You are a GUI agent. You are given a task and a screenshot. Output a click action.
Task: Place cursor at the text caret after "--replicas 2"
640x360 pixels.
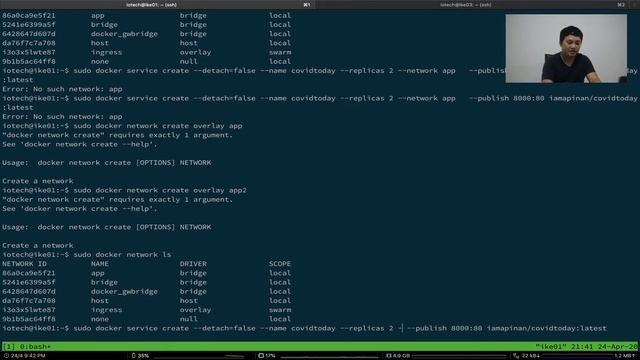402,328
